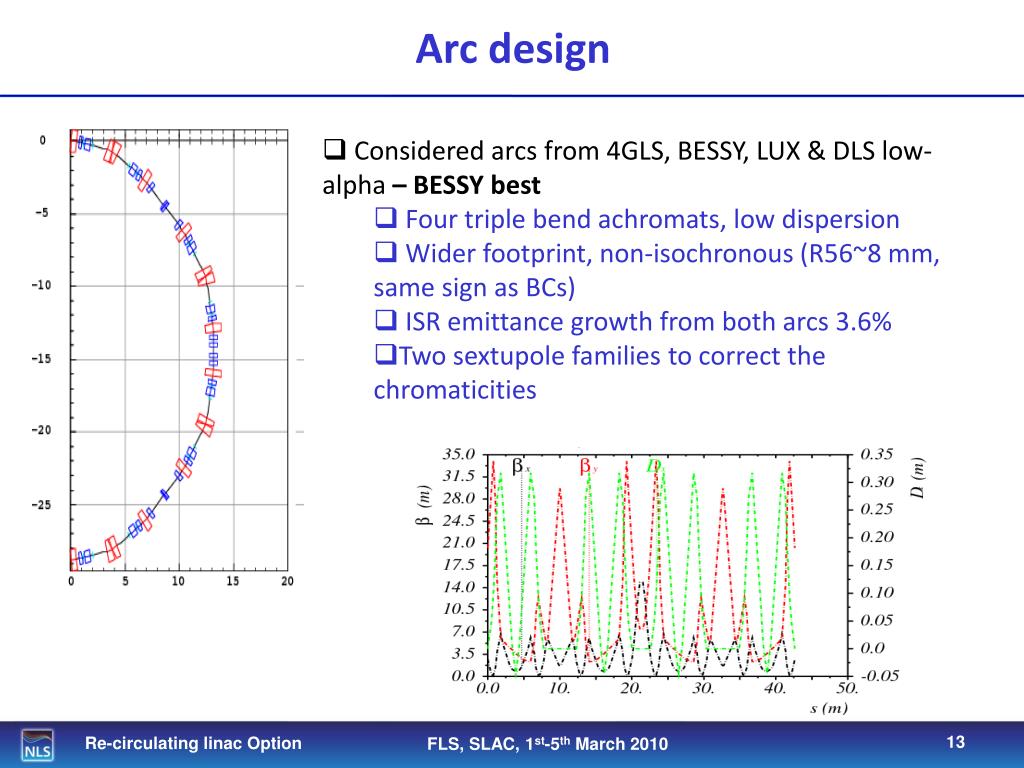This screenshot has height=768, width=1024.
Task: Click the 17.5 tick on beta axis
Action: (x=459, y=564)
